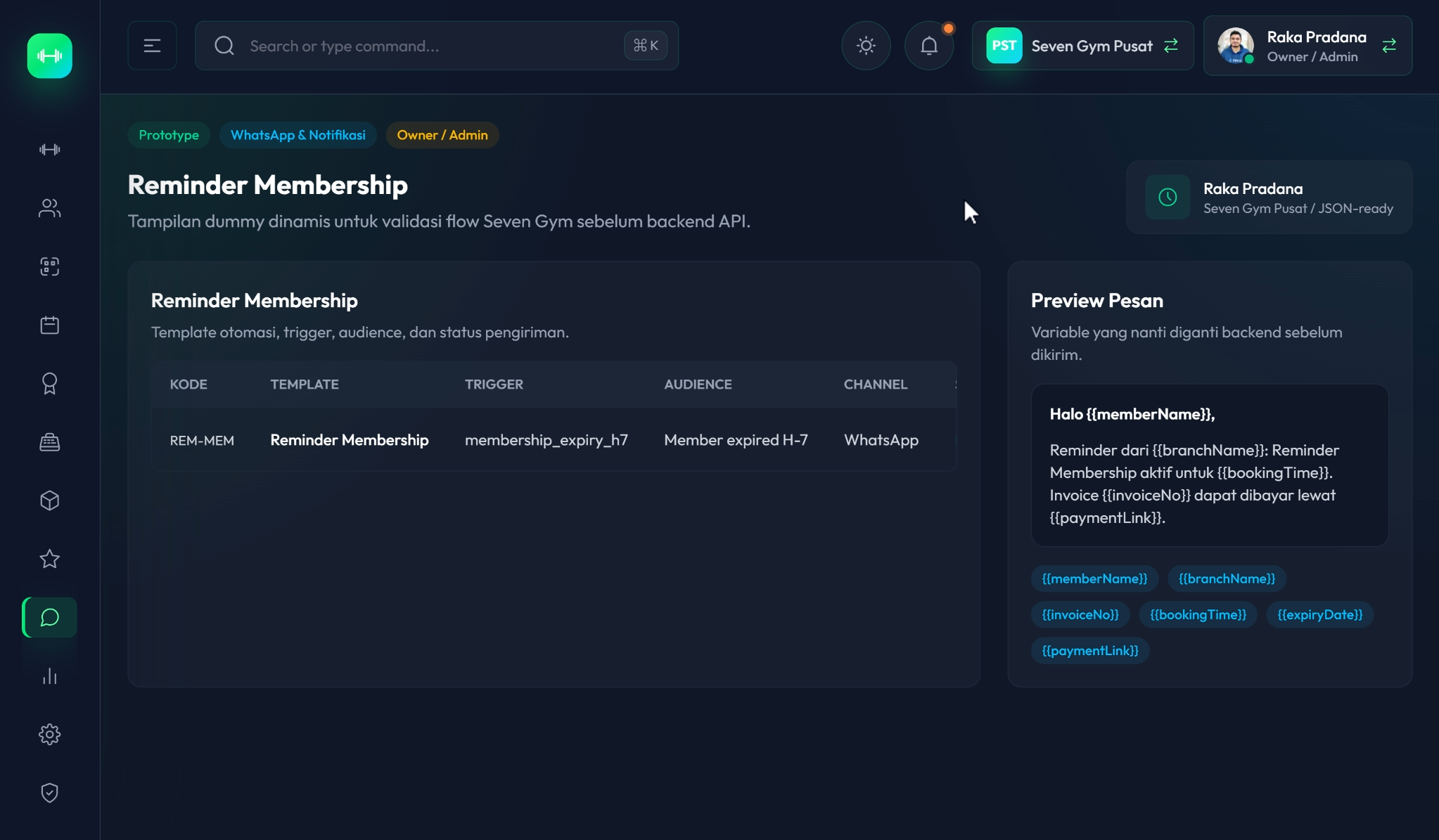The width and height of the screenshot is (1439, 840).
Task: Click the Seven Gym dumbbell logo
Action: (50, 56)
